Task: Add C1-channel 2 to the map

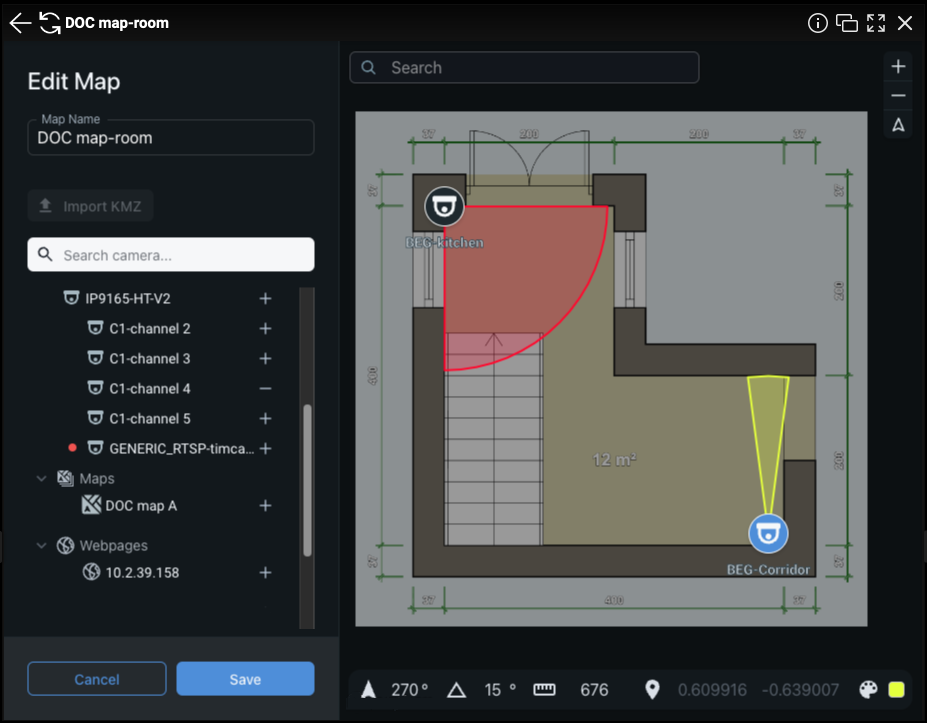Action: pyautogui.click(x=265, y=329)
